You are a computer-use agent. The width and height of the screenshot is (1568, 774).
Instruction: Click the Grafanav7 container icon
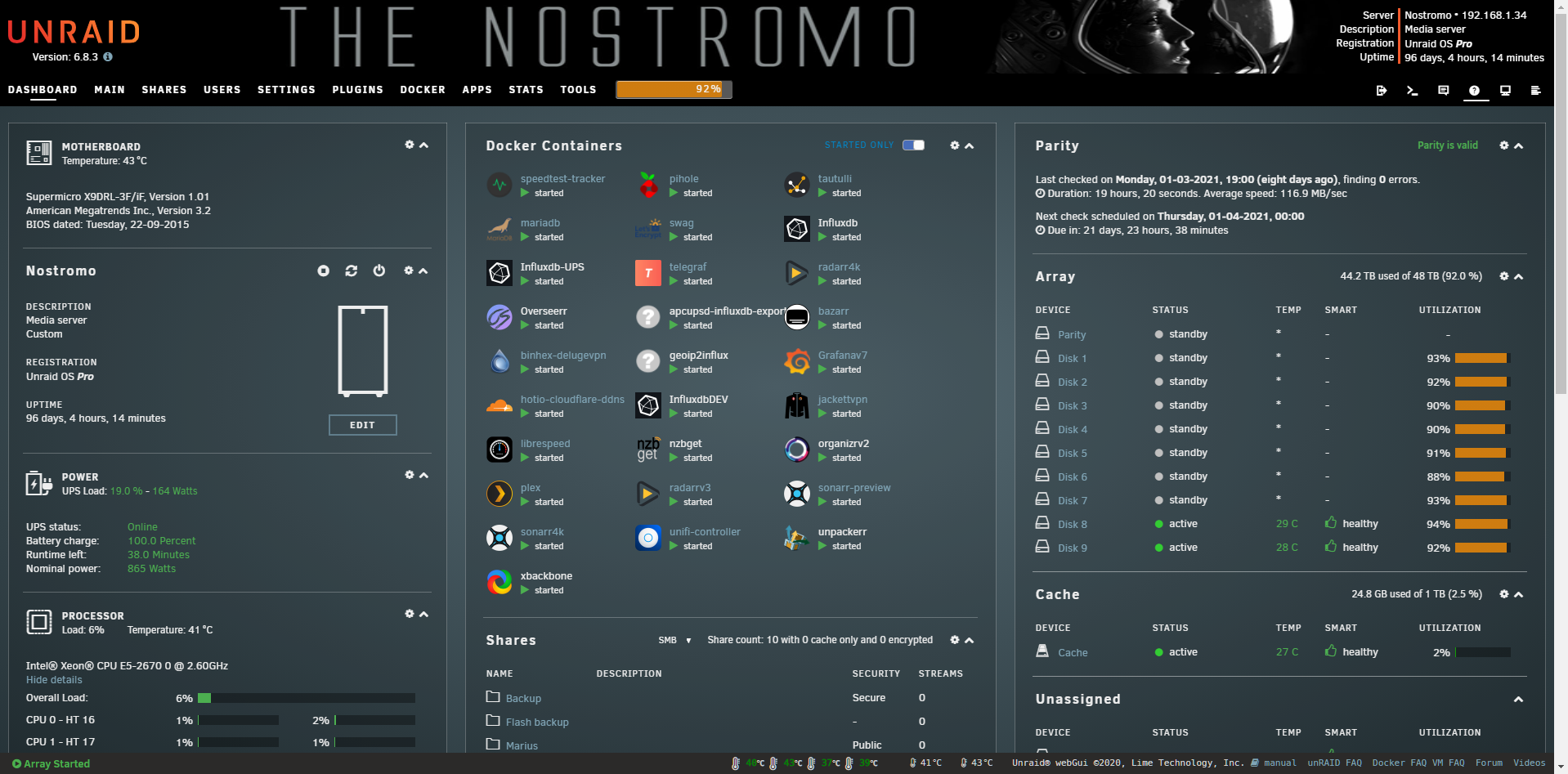pyautogui.click(x=797, y=361)
